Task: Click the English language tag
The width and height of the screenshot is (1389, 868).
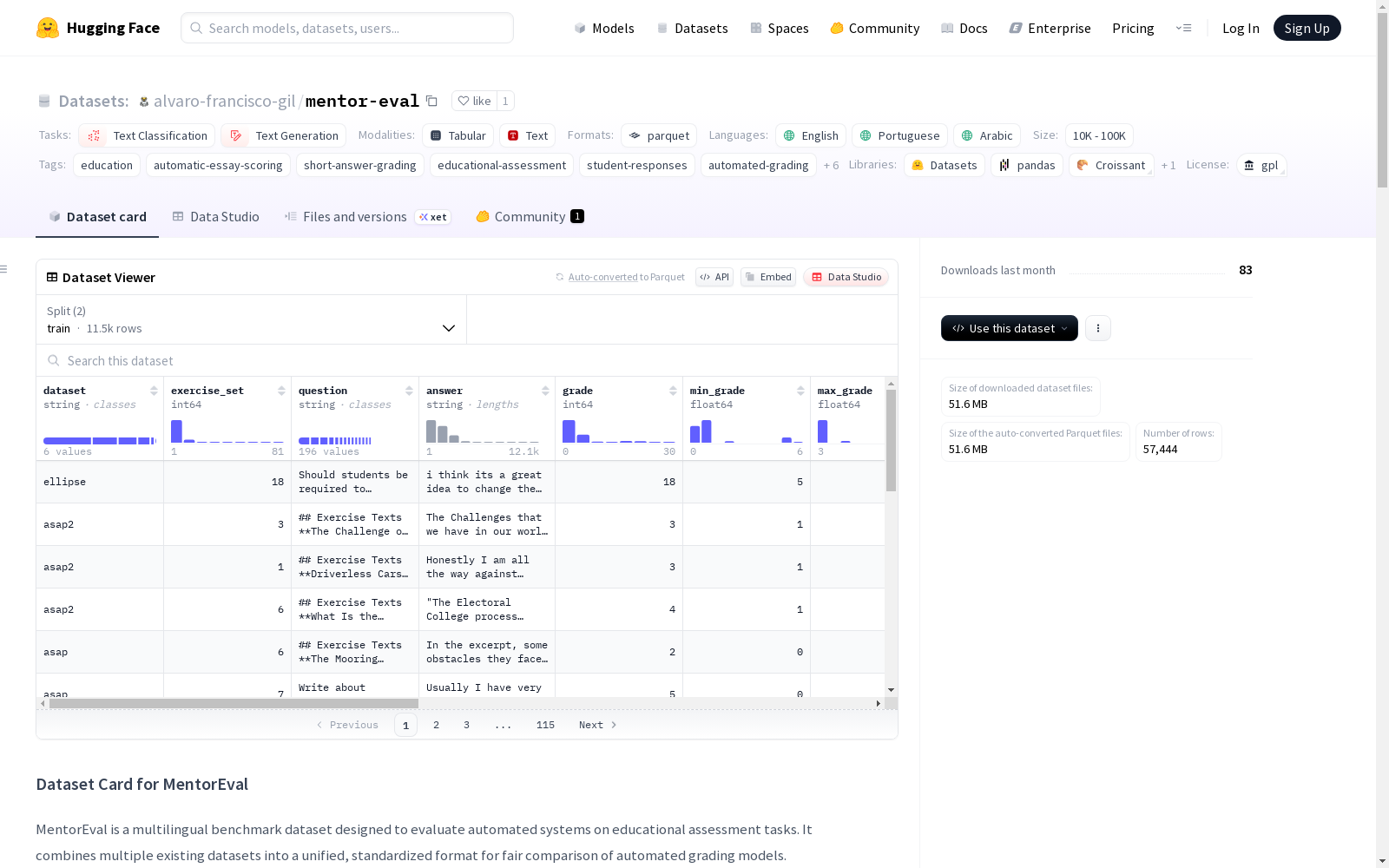Action: pyautogui.click(x=811, y=135)
